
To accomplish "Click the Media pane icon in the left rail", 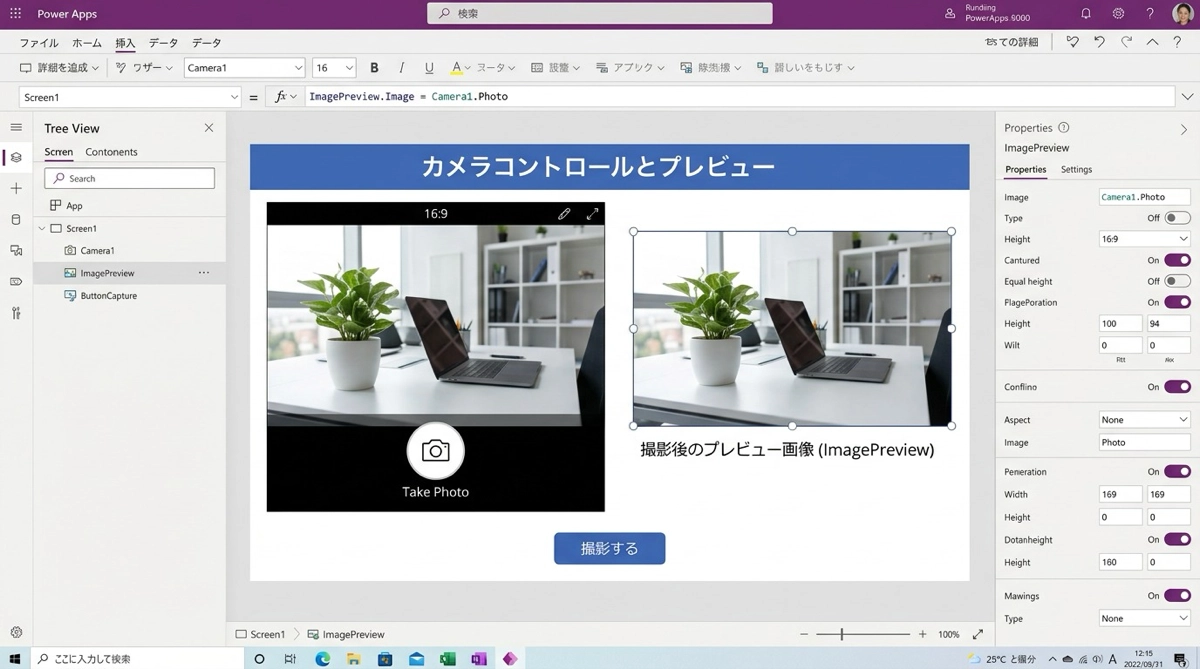I will click(x=15, y=250).
